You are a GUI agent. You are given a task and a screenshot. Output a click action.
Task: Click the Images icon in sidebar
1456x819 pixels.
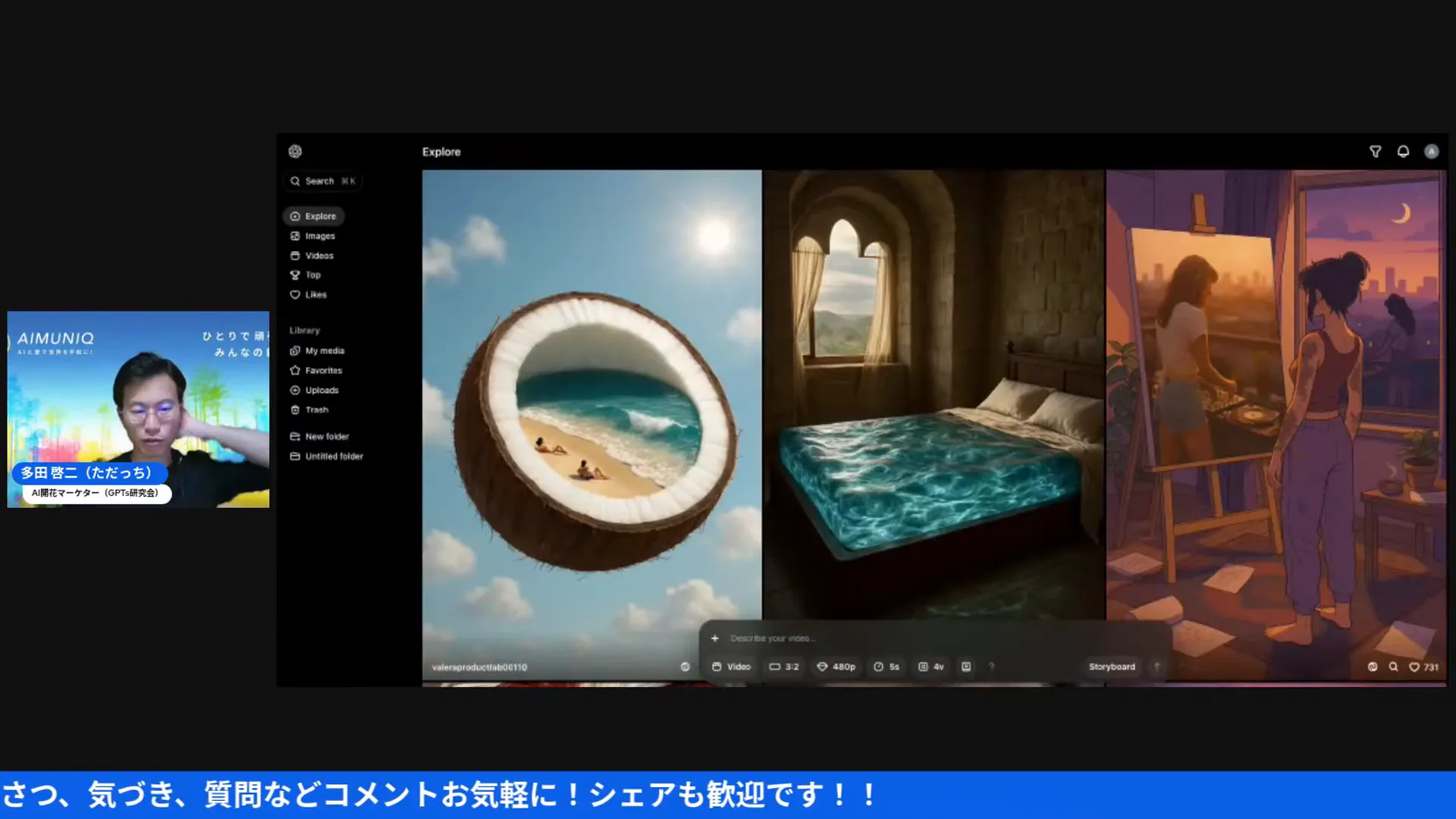tap(295, 236)
